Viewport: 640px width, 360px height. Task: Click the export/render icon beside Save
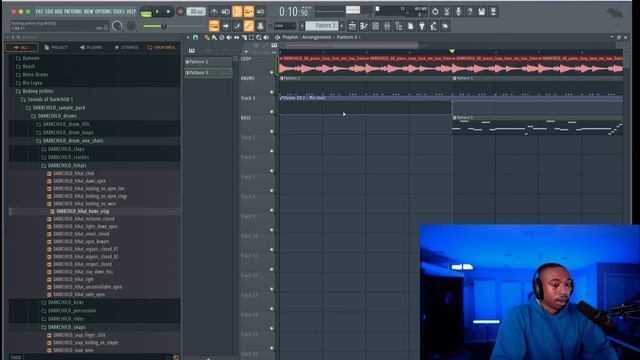click(x=493, y=12)
